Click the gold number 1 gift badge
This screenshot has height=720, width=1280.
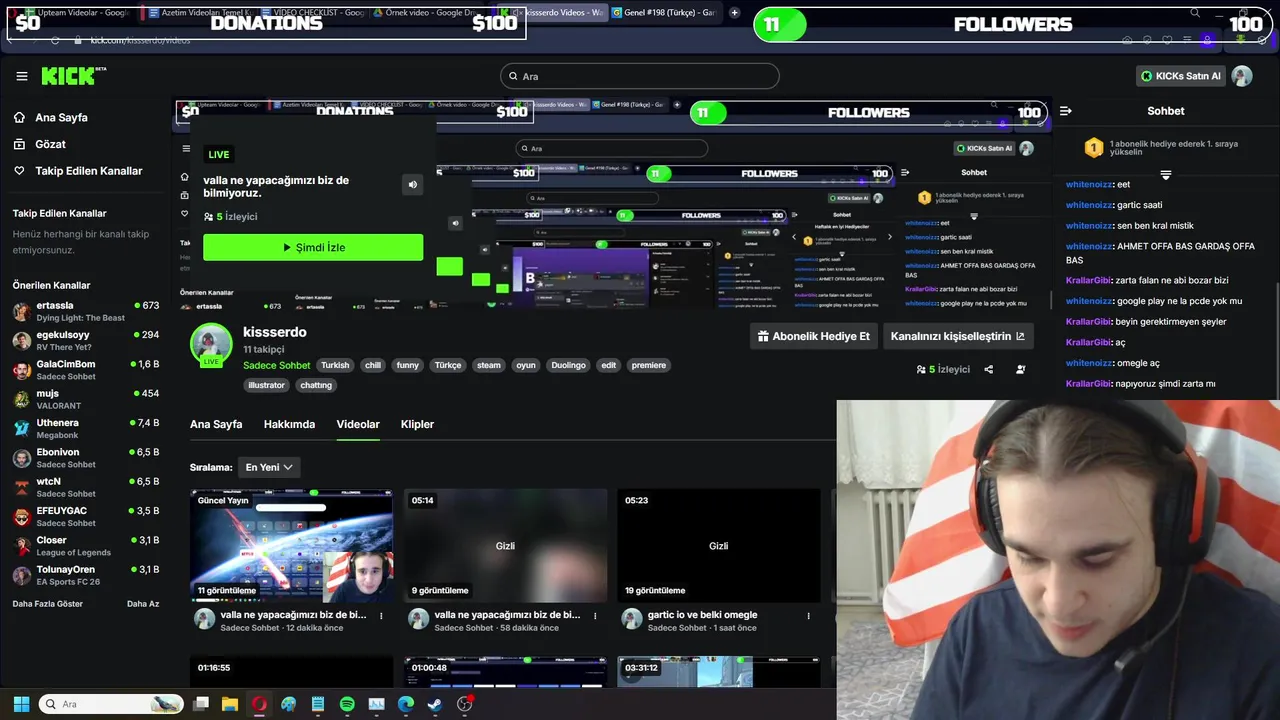click(x=1094, y=148)
